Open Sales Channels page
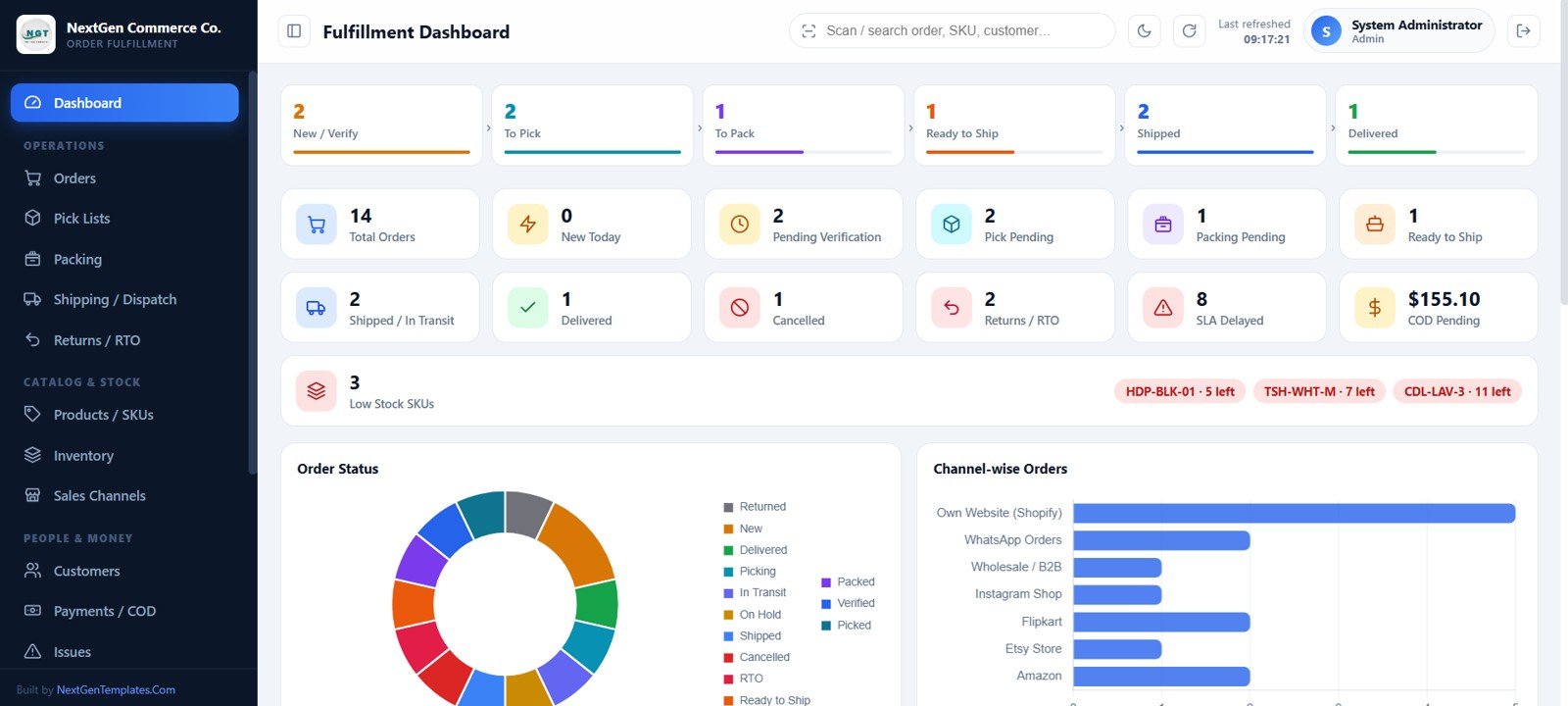The image size is (1568, 706). click(x=124, y=496)
